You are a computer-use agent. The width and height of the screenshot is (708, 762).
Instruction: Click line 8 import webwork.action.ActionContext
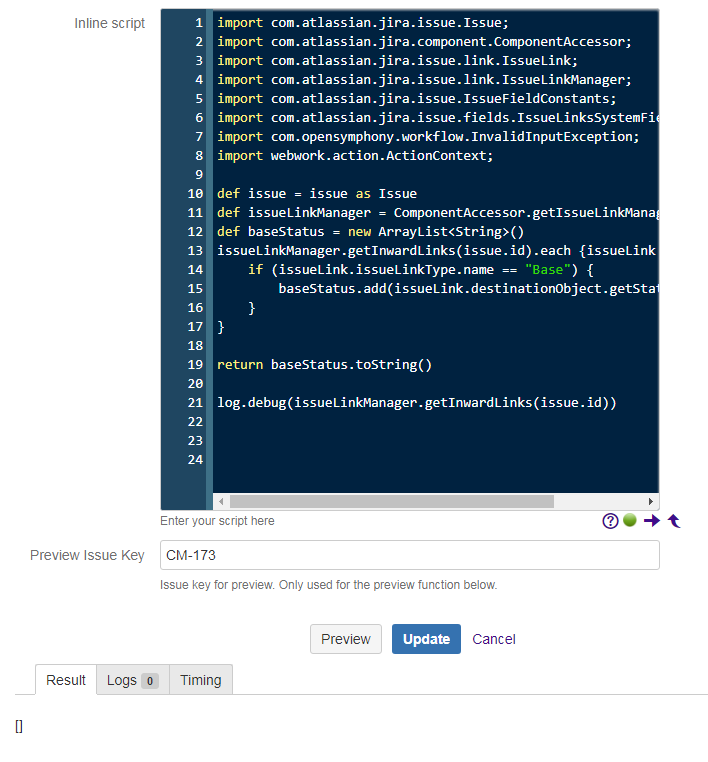[x=355, y=156]
